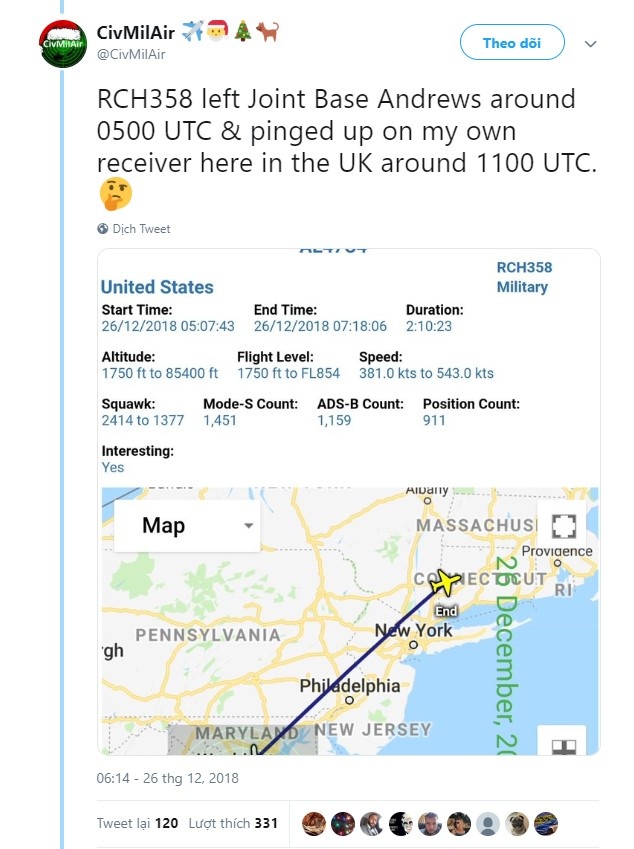Click the Dịch Tweet translate link
Viewport: 634px width, 849px height.
(x=141, y=229)
